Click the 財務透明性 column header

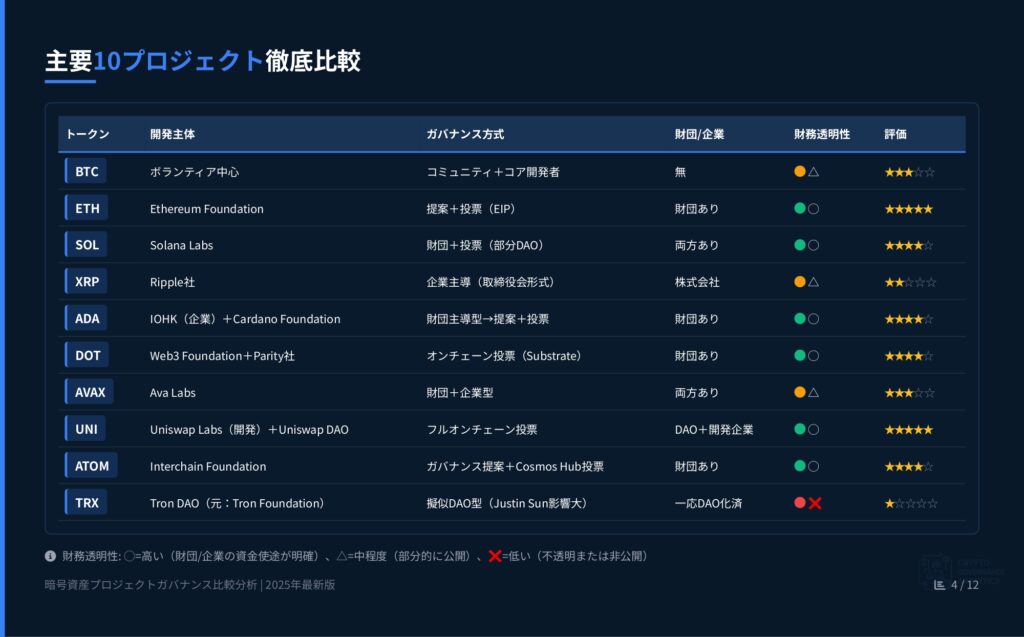point(822,134)
